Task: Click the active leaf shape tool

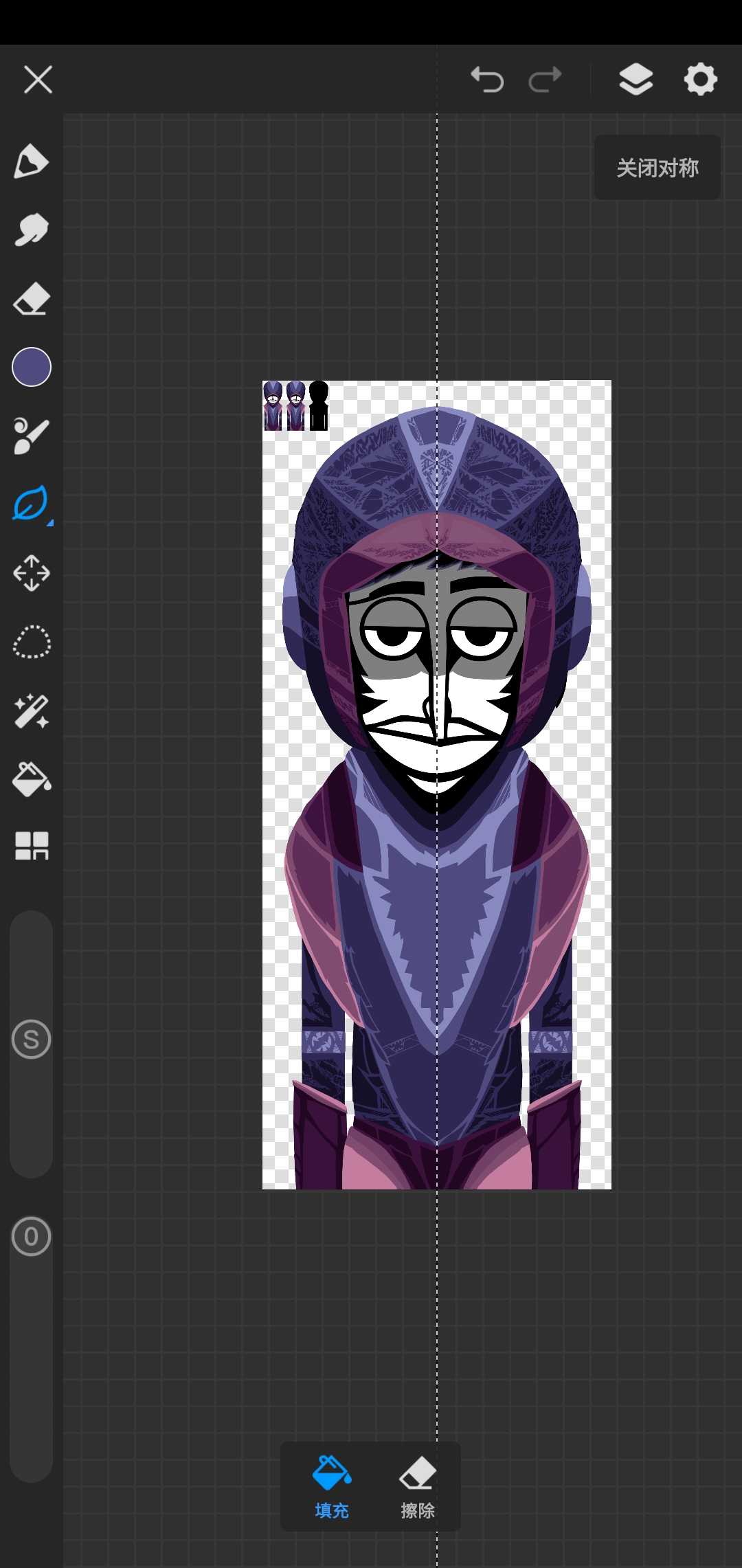Action: click(32, 504)
